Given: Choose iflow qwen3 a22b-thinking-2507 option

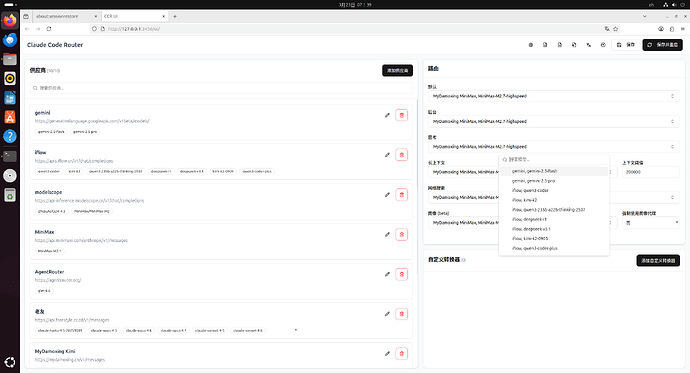Looking at the screenshot, I should pos(554,210).
